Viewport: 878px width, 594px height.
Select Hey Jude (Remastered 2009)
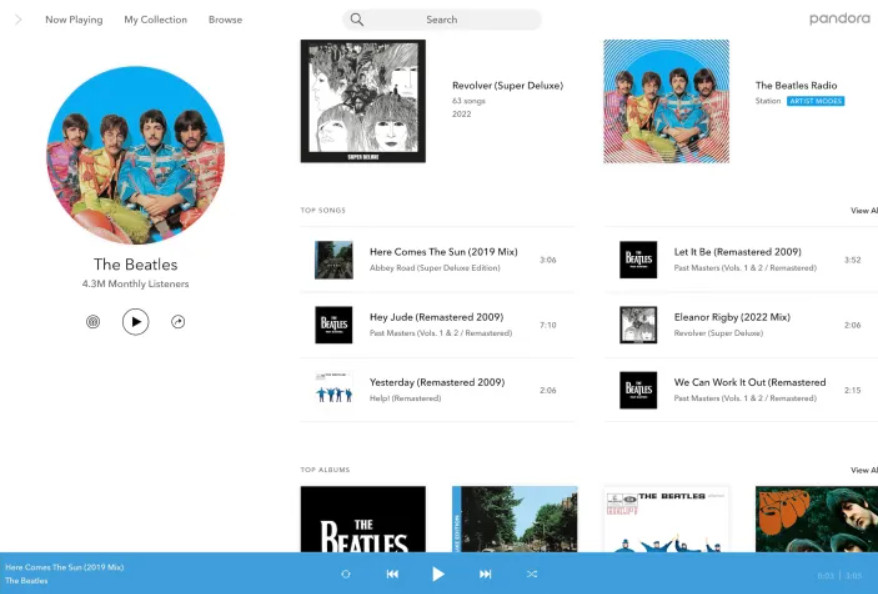pos(436,317)
